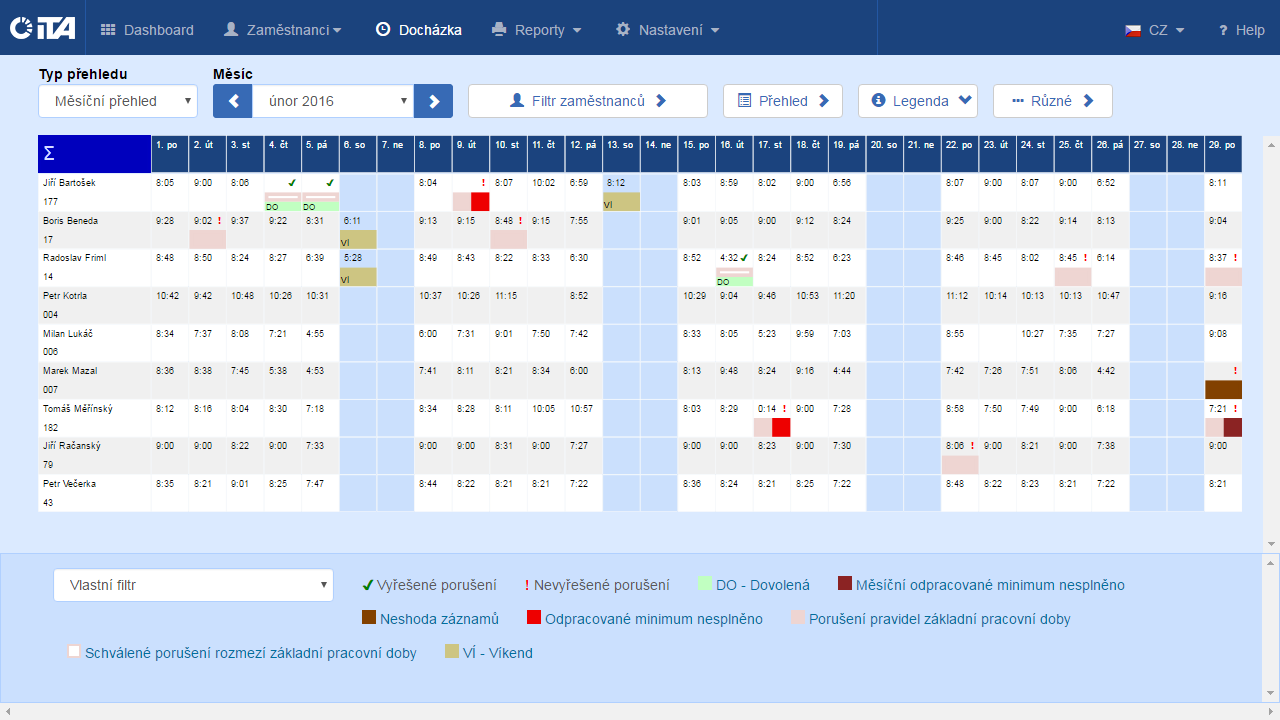Open the únor 2016 month dropdown
The image size is (1280, 720).
(332, 101)
